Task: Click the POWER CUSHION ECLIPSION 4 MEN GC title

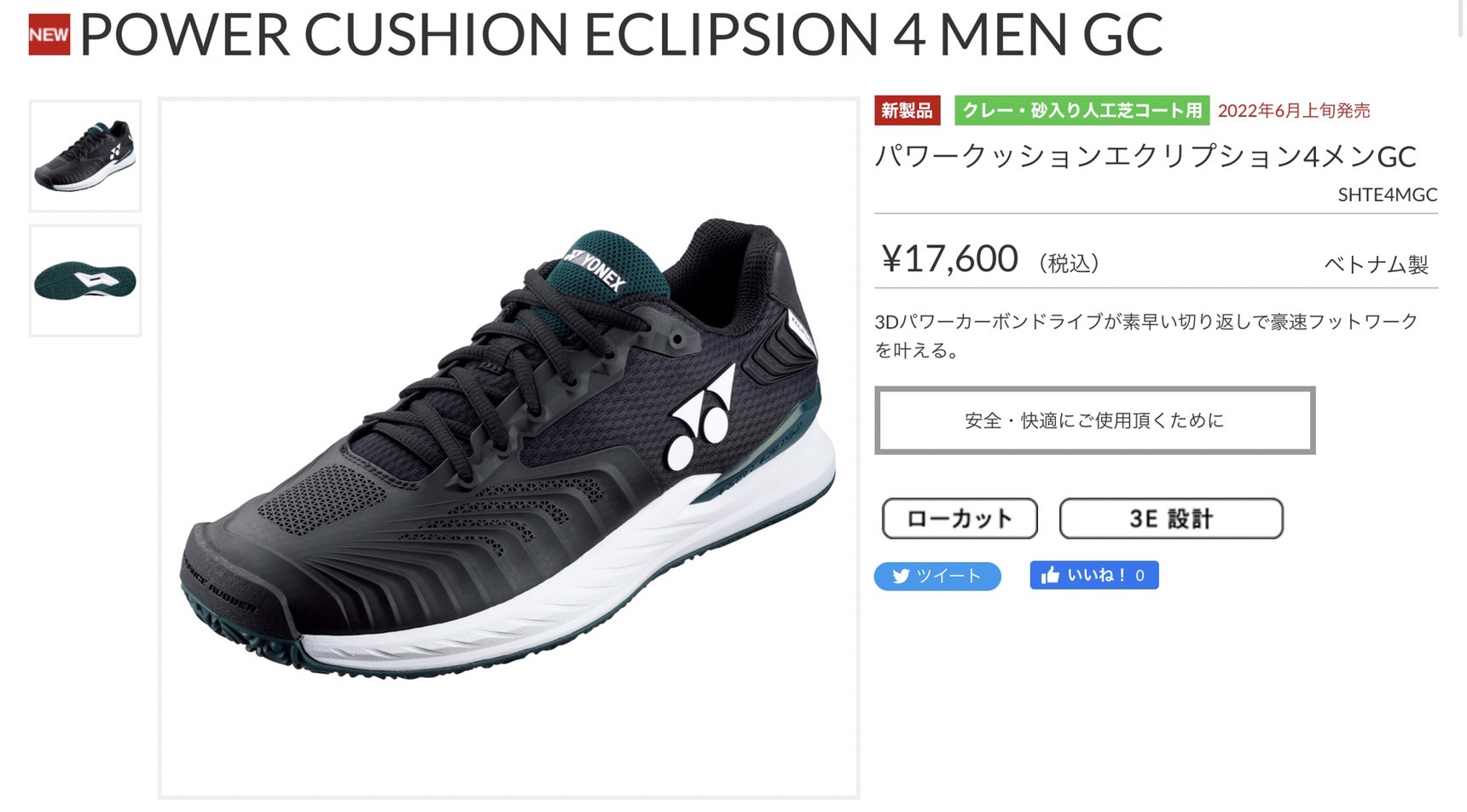Action: (620, 35)
